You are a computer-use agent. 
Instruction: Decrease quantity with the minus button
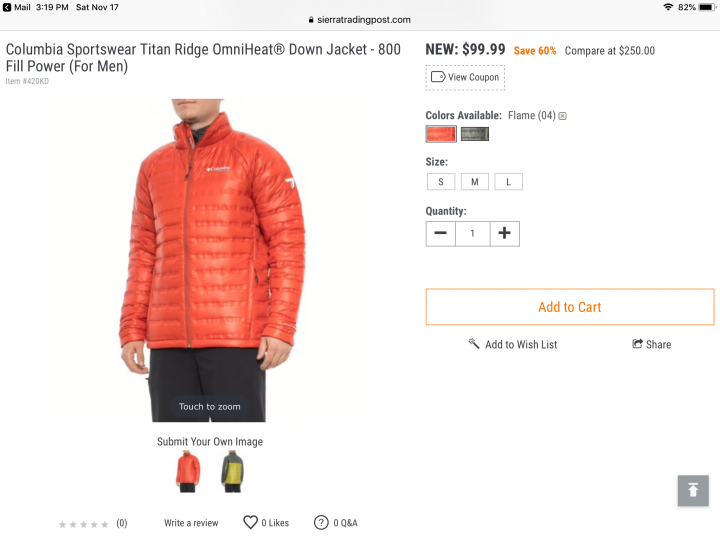(440, 233)
